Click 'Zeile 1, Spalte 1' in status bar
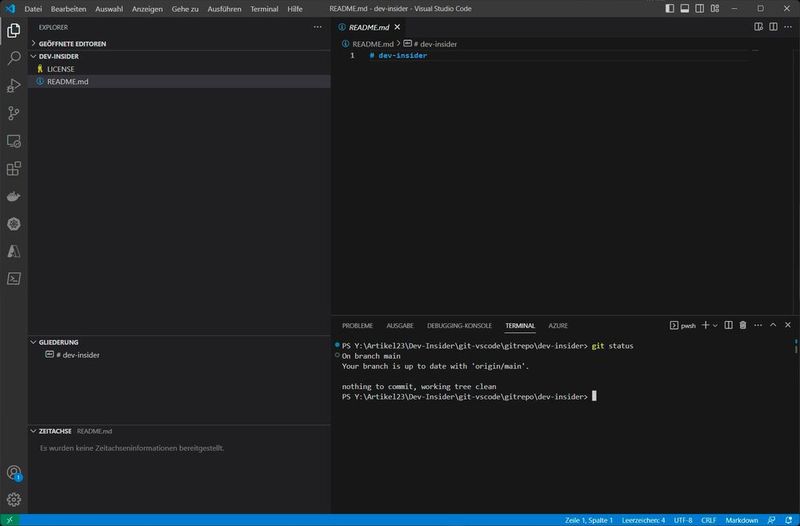This screenshot has height=526, width=800. (x=589, y=520)
